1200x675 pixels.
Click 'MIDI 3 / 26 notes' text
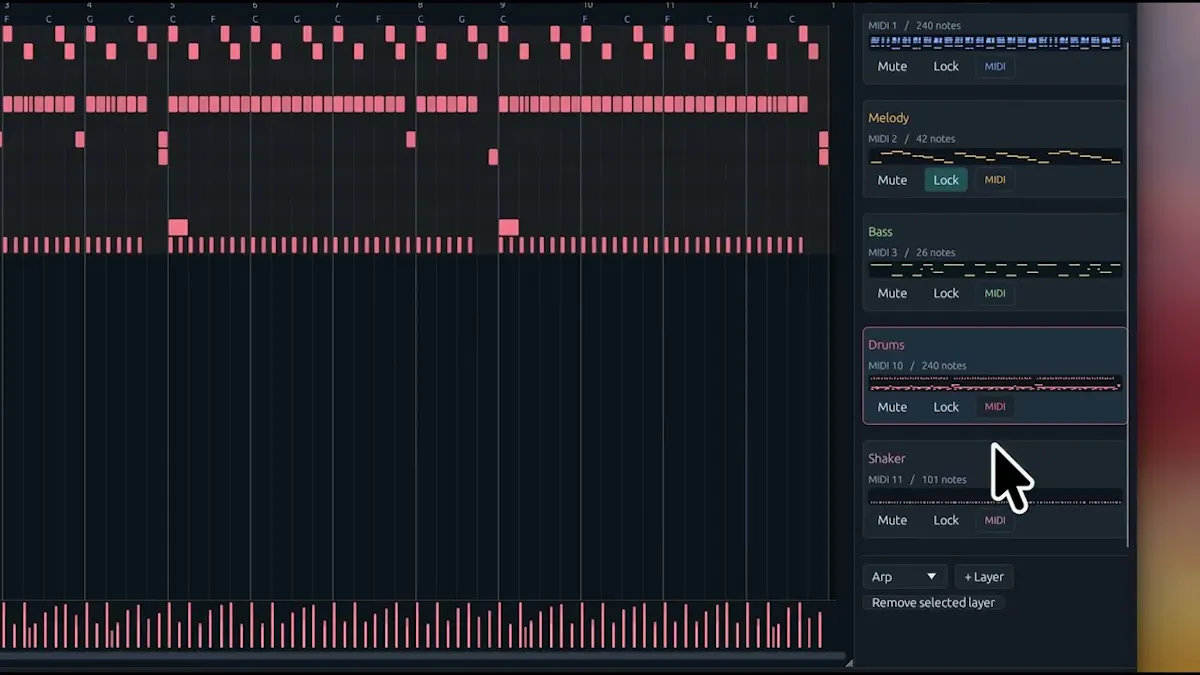(911, 253)
